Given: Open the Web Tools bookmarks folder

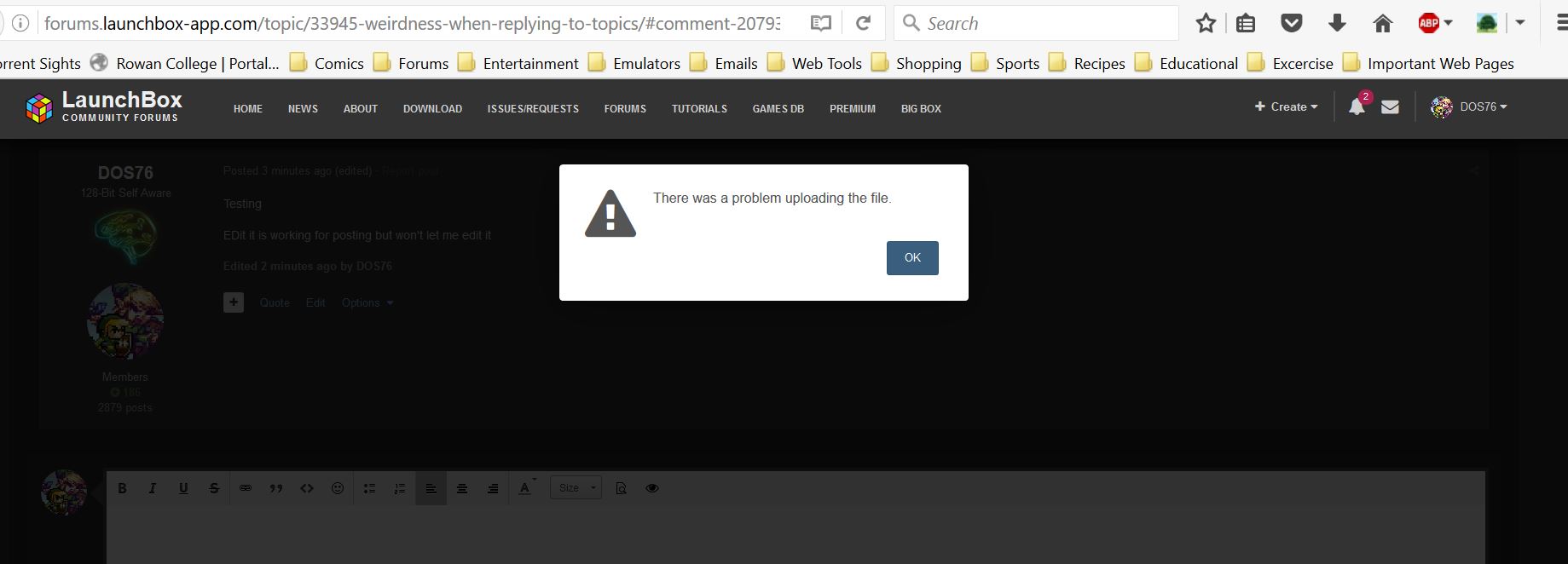Looking at the screenshot, I should coord(814,63).
